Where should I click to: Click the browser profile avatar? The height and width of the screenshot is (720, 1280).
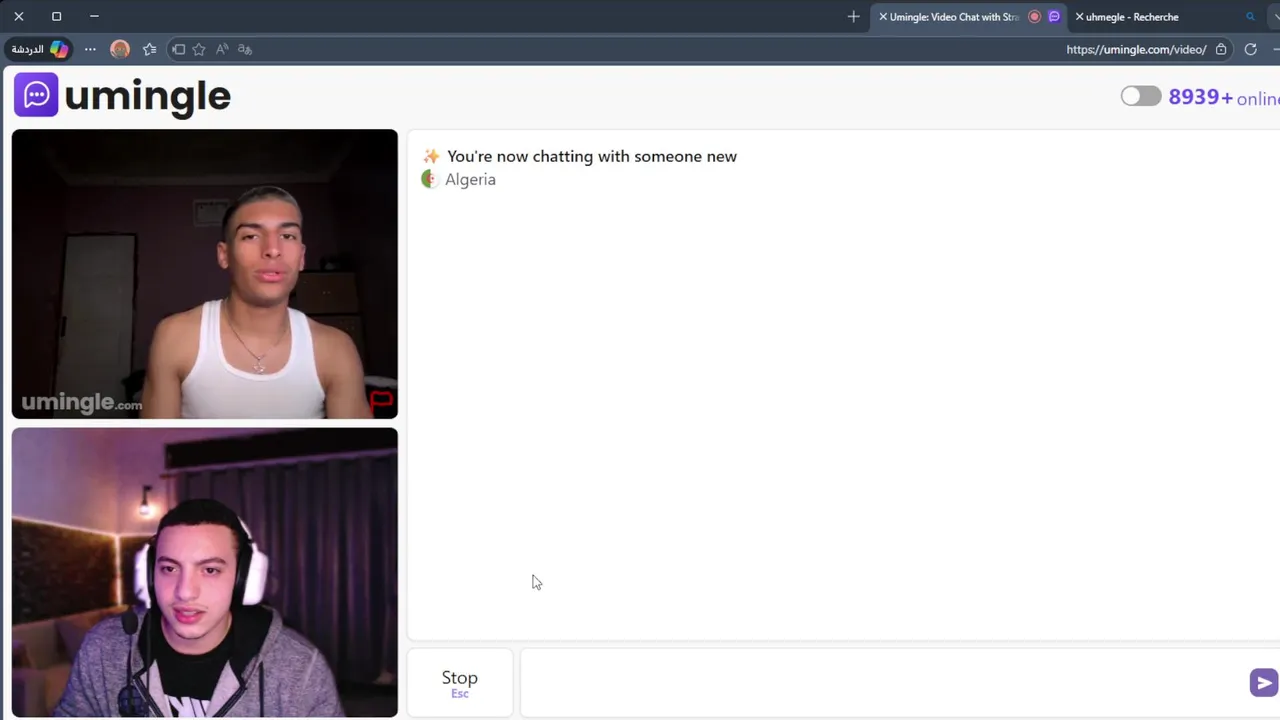[x=120, y=49]
